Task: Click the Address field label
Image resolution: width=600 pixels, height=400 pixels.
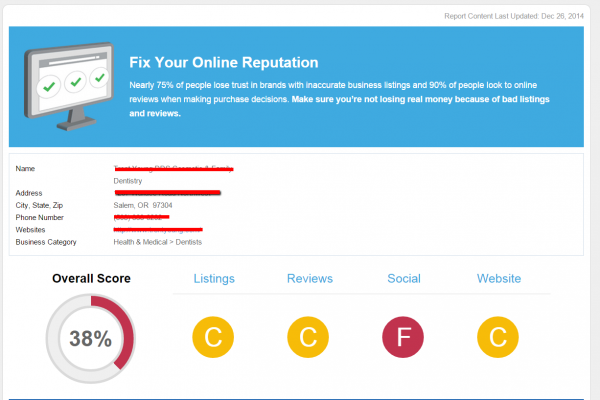Action: pos(29,193)
